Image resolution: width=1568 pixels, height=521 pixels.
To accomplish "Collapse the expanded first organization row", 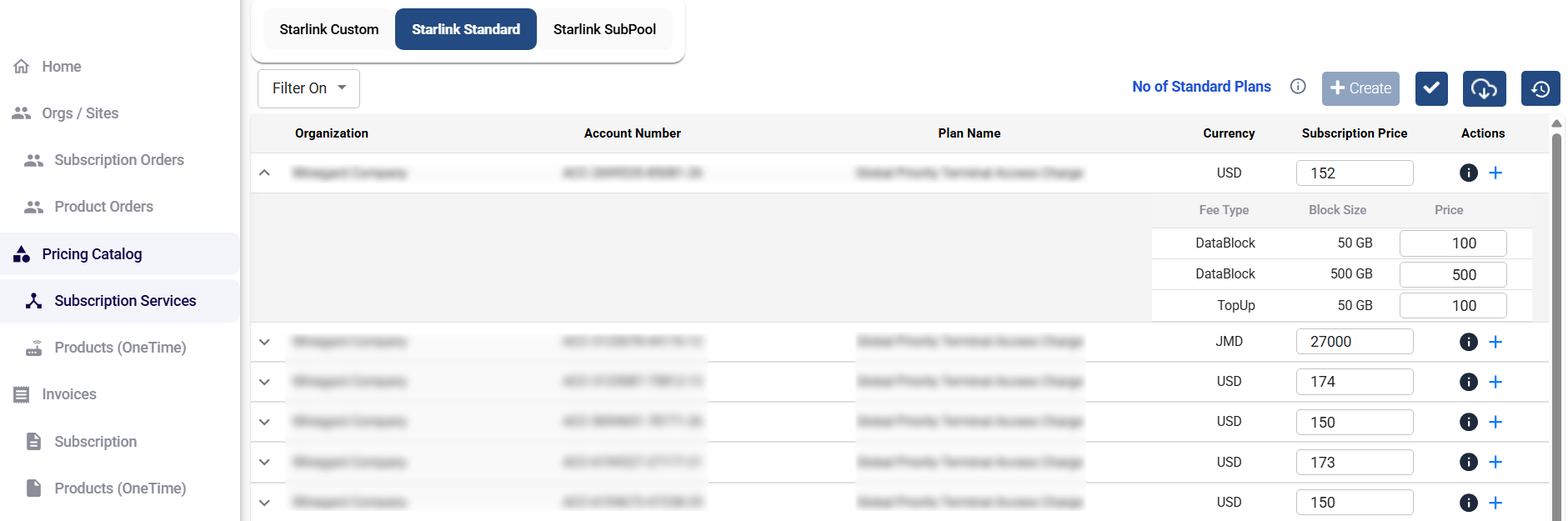I will pyautogui.click(x=264, y=173).
